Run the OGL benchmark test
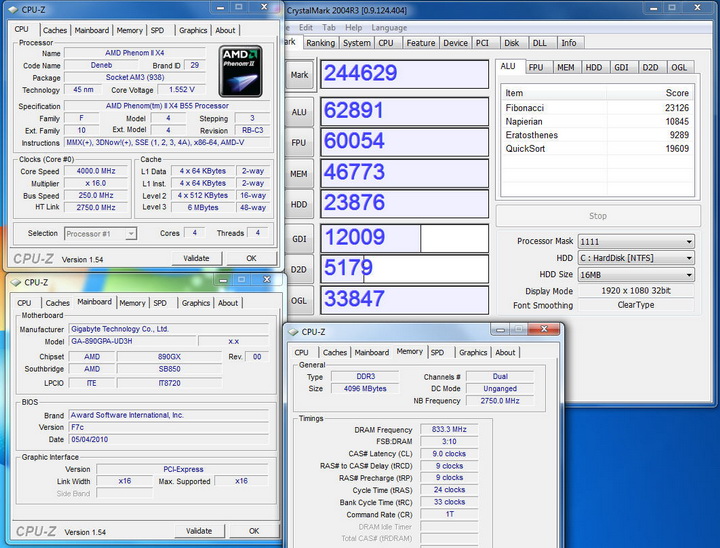This screenshot has width=720, height=548. (299, 299)
